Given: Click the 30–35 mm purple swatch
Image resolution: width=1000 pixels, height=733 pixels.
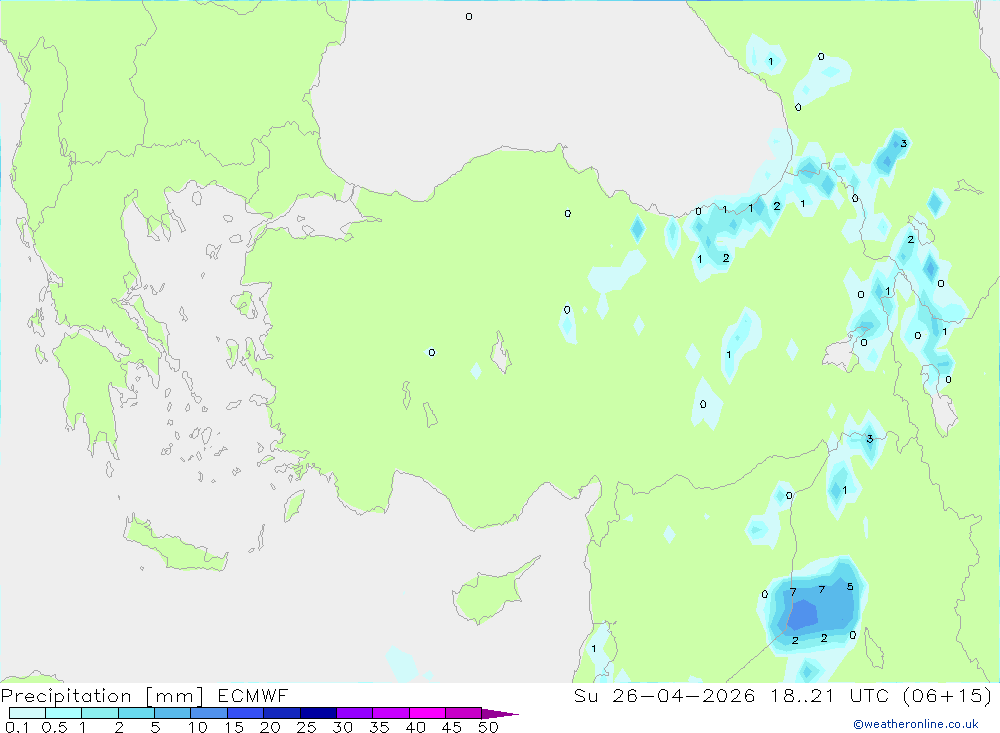Looking at the screenshot, I should tap(354, 713).
